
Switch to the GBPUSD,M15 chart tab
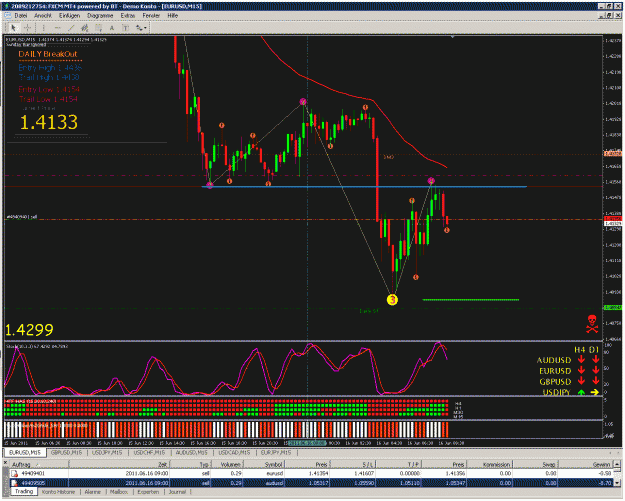click(66, 452)
